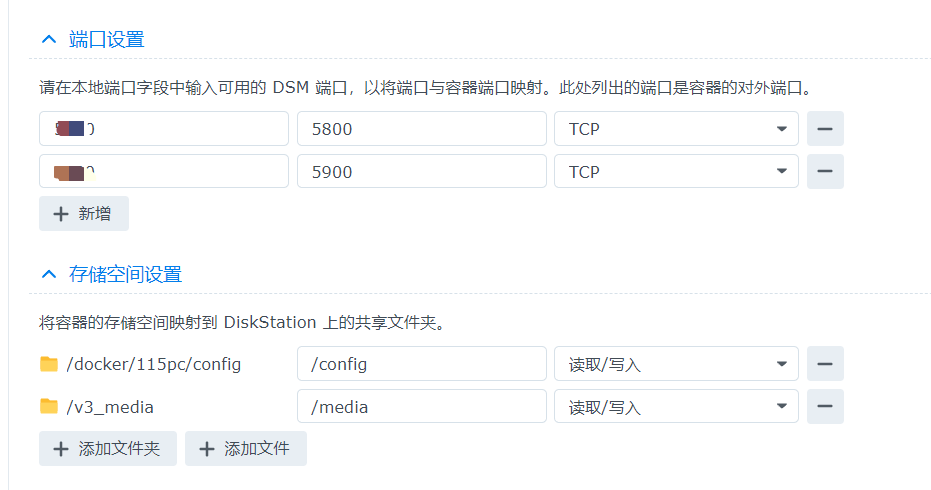The width and height of the screenshot is (931, 490).
Task: Click the container port field showing 5800
Action: point(422,129)
